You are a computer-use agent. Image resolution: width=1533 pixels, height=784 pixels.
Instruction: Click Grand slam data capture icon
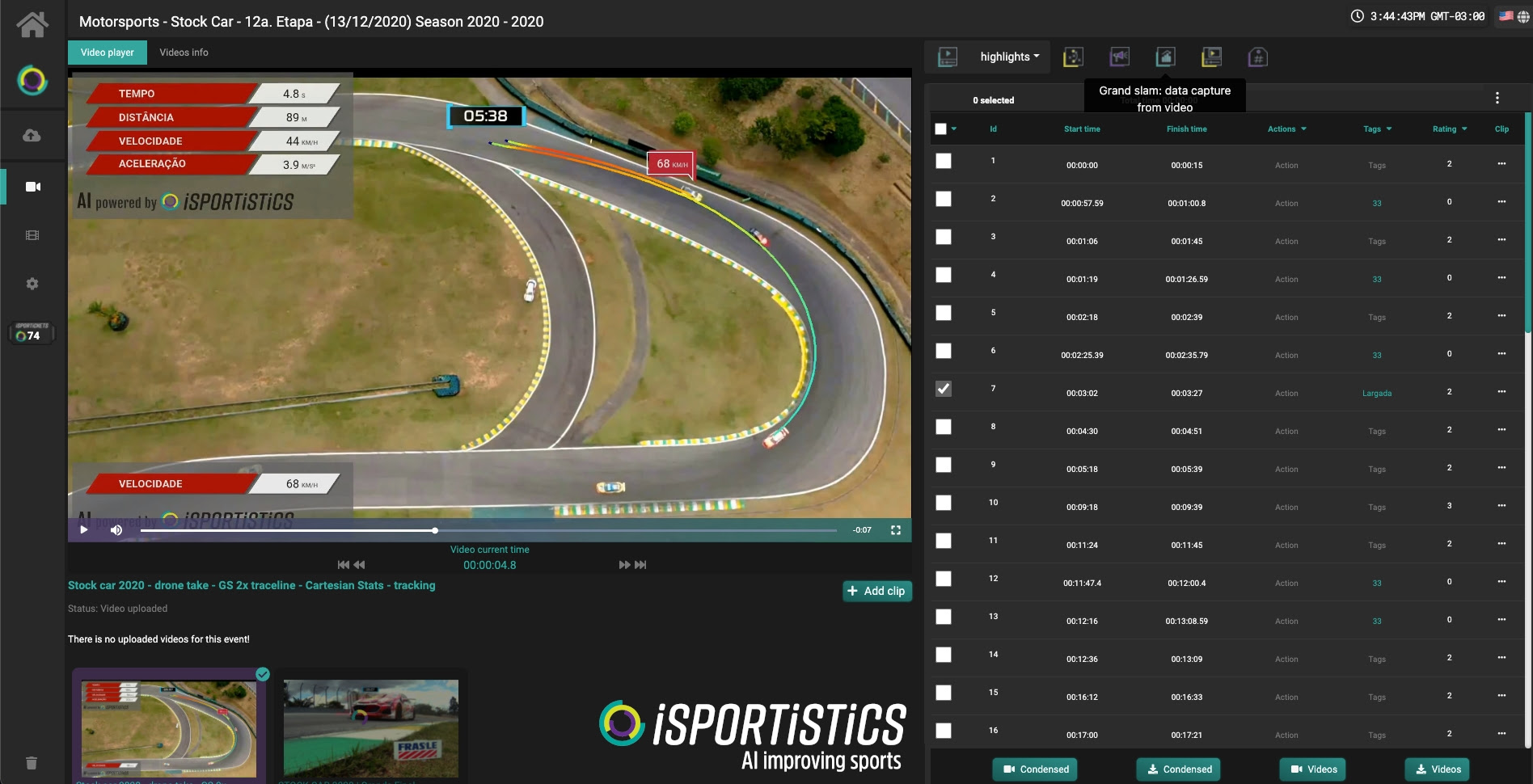coord(1165,57)
